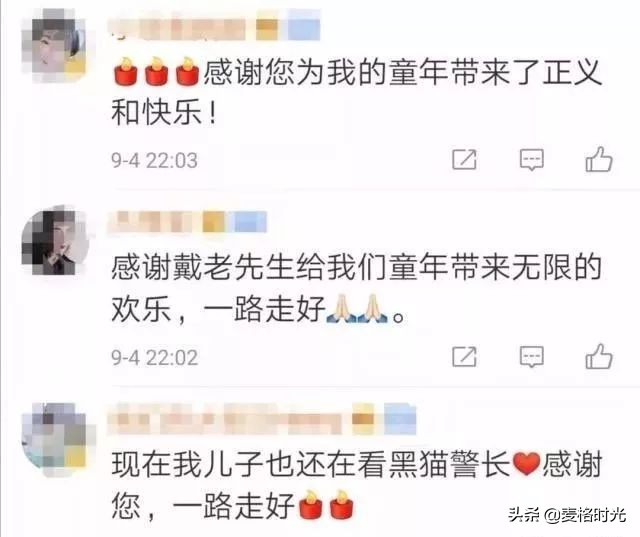
Task: Tap blue badge beside first username
Action: (x=304, y=27)
